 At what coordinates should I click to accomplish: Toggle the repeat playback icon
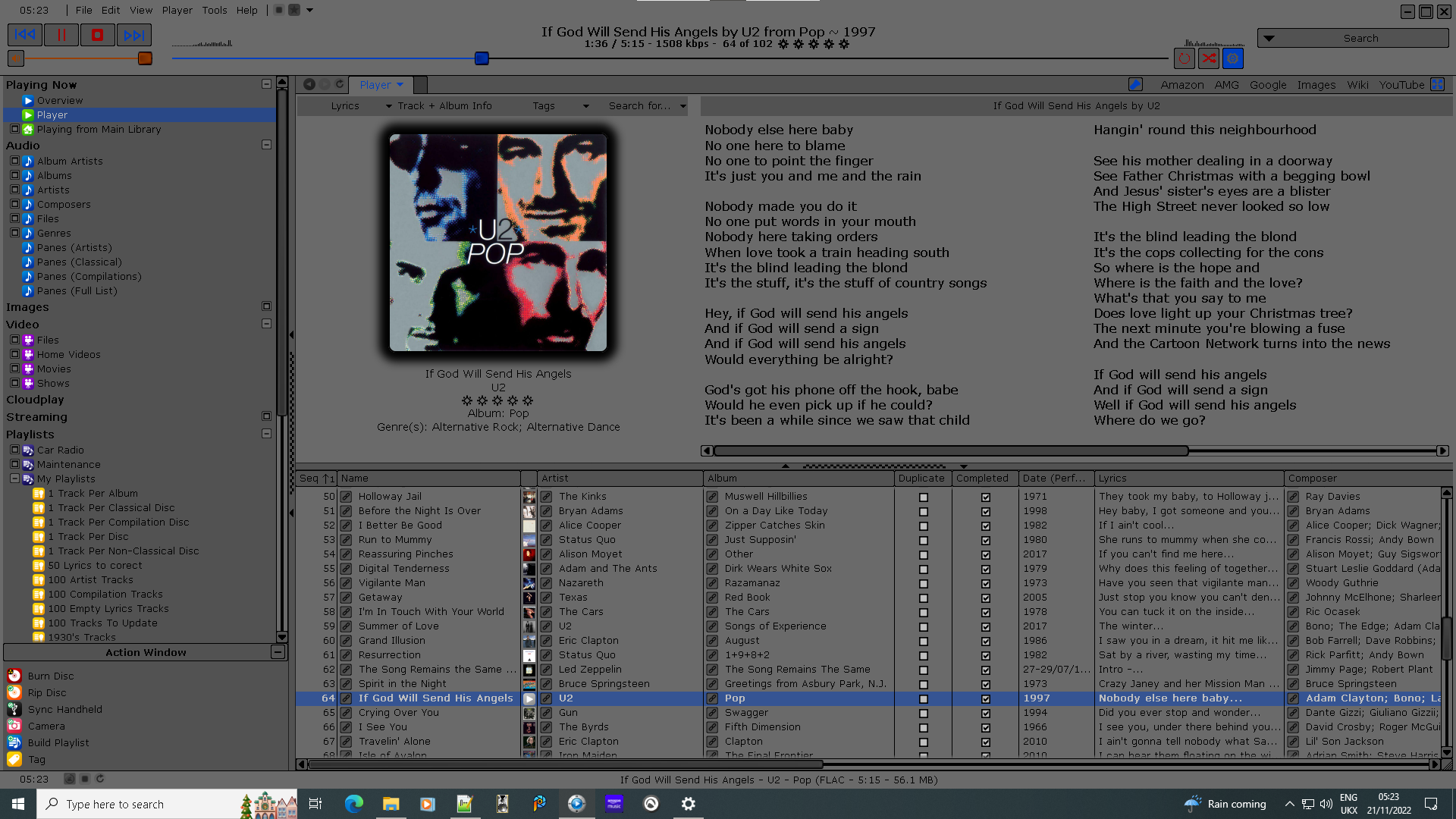click(x=1185, y=58)
